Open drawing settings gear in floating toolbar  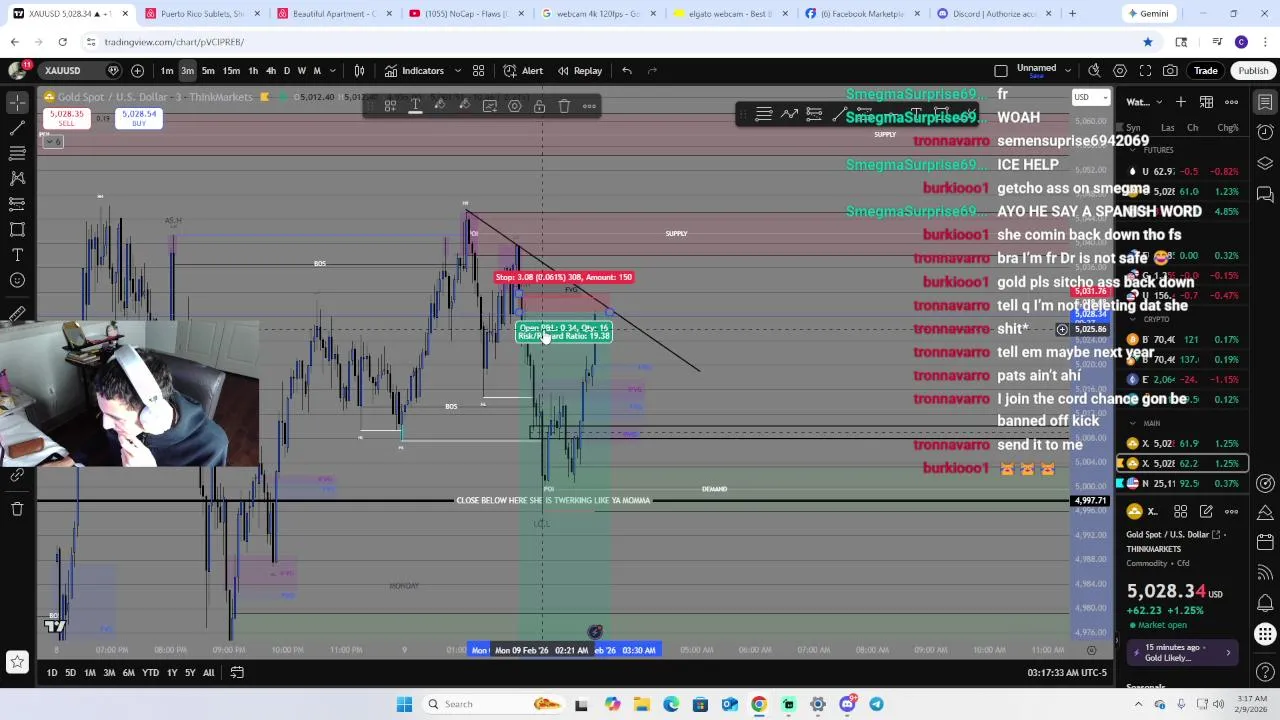(x=514, y=106)
